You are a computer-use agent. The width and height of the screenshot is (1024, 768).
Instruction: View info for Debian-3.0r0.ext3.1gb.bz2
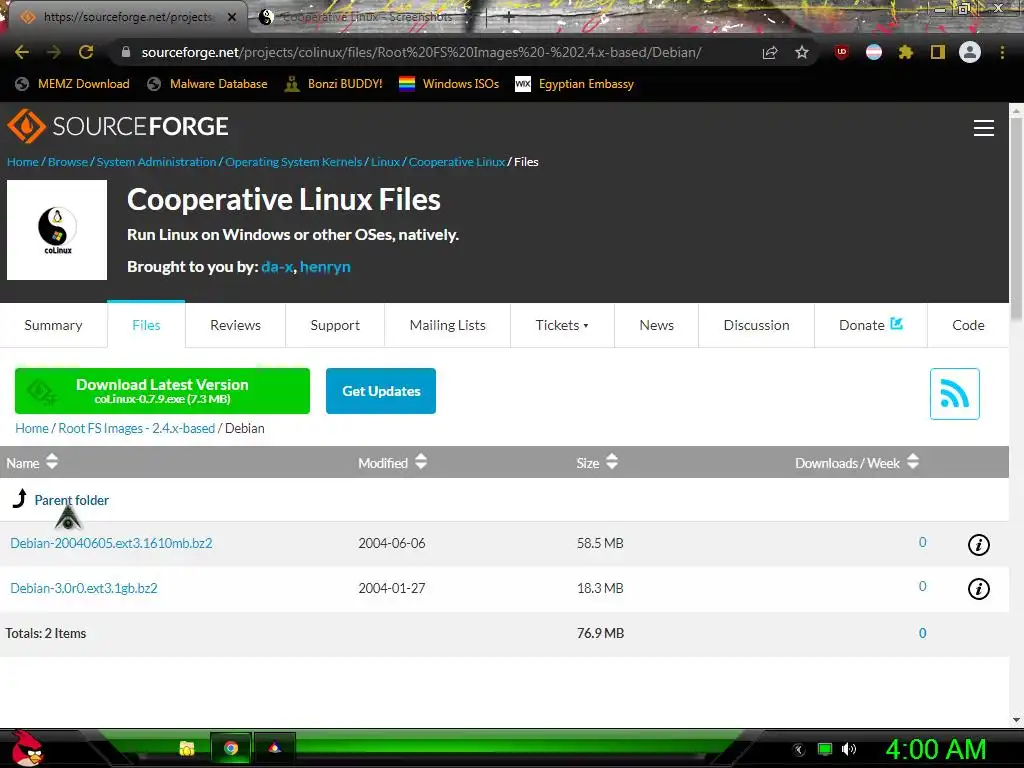tap(978, 588)
